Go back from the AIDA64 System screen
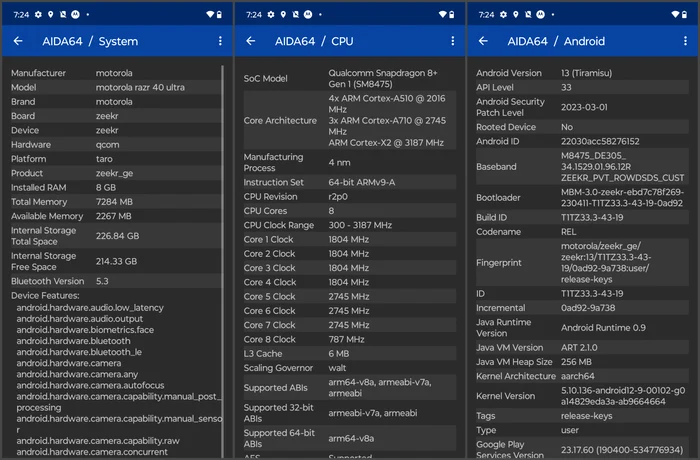The height and width of the screenshot is (460, 700). [x=18, y=41]
